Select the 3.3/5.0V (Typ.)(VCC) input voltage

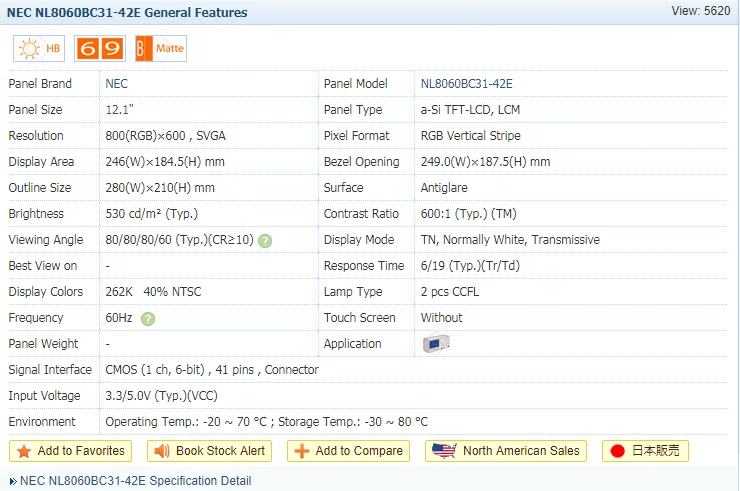pos(161,395)
